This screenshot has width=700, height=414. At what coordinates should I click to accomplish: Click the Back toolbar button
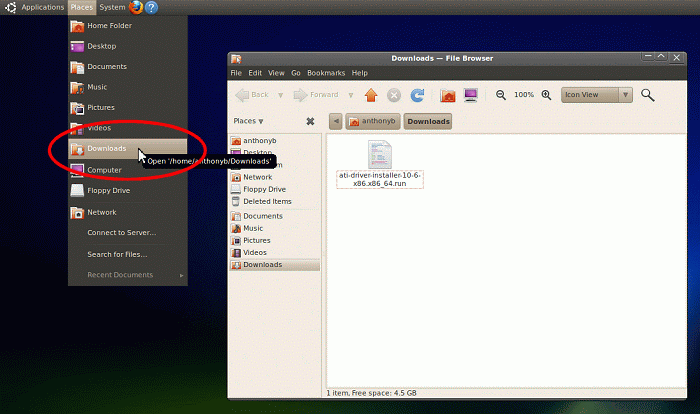point(252,95)
